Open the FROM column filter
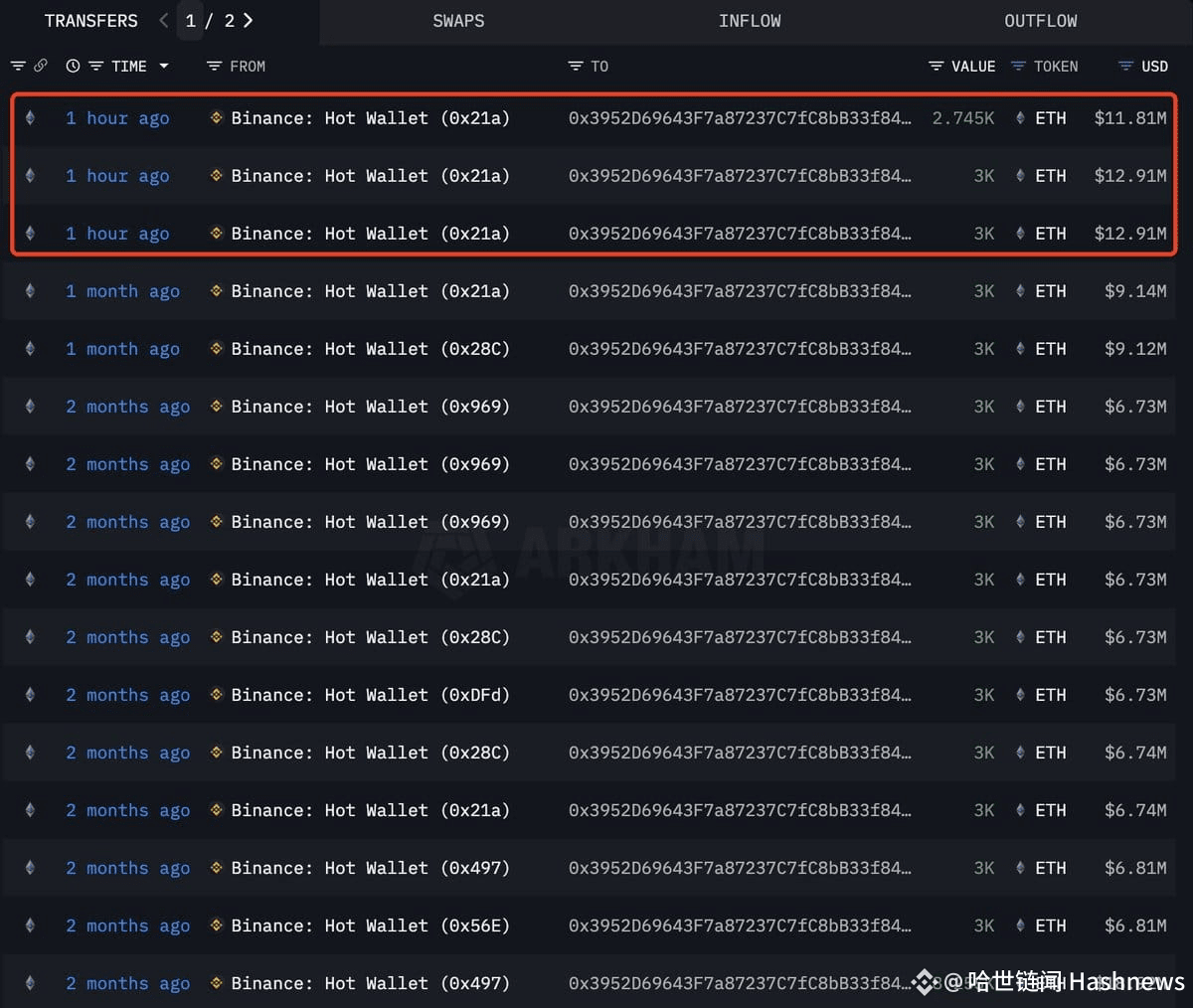Image resolution: width=1193 pixels, height=1008 pixels. click(214, 67)
